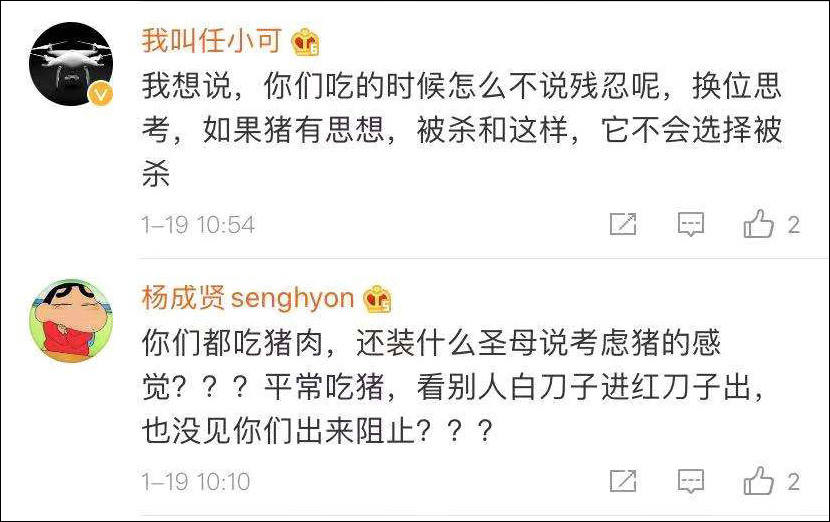Screen dimensions: 830x522
Task: Open the cartoon avatar of 杨成贤 senghyon
Action: tap(69, 320)
